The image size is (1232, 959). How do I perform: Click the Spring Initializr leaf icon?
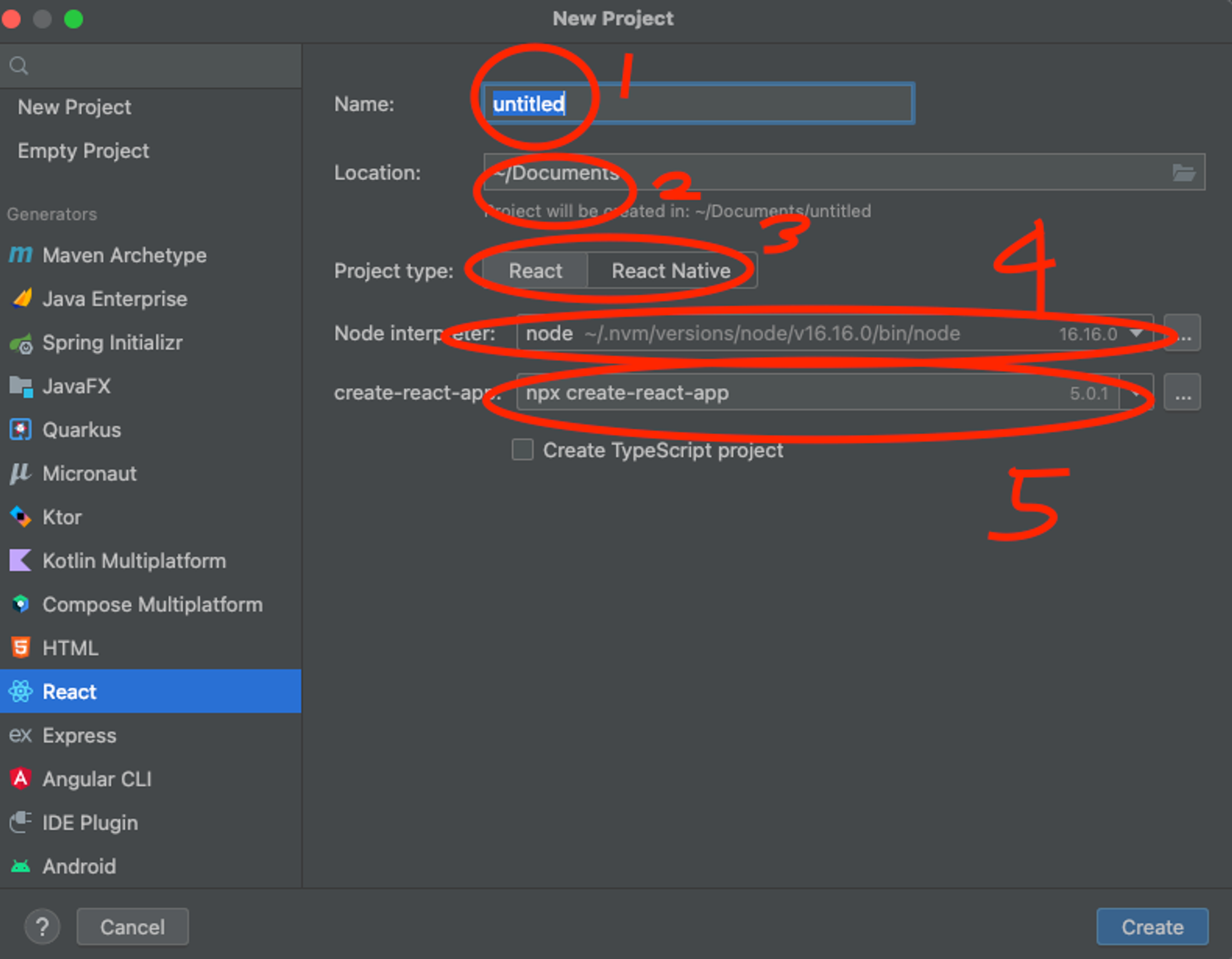pos(21,344)
